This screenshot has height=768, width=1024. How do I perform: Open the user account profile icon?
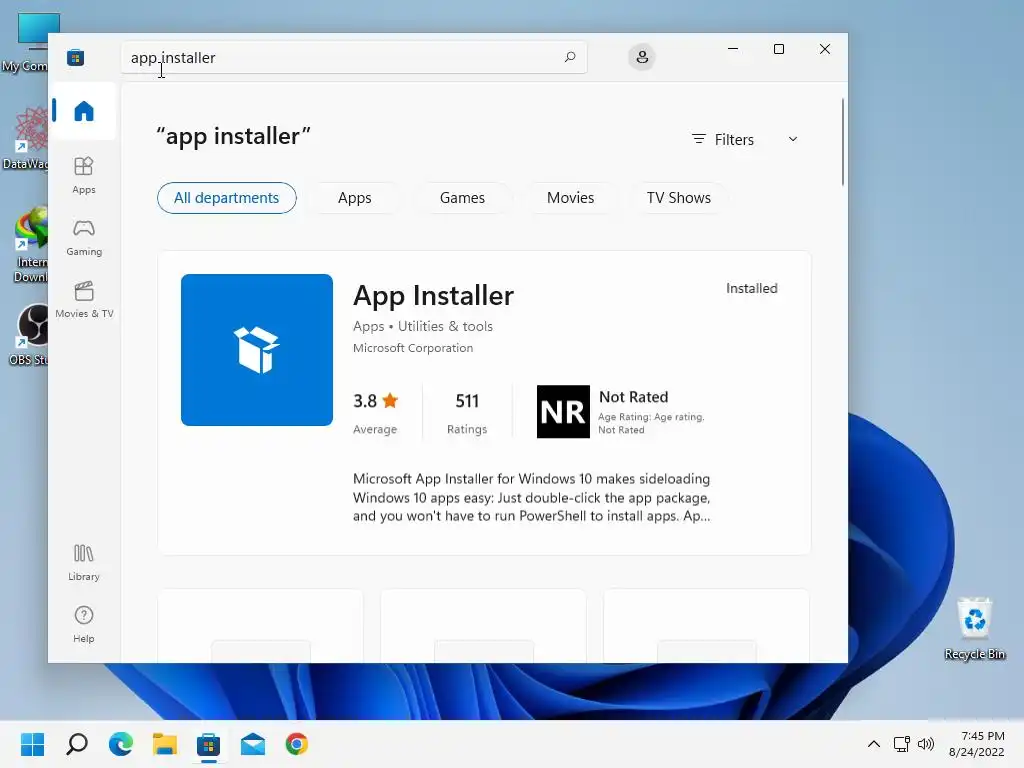(x=642, y=57)
